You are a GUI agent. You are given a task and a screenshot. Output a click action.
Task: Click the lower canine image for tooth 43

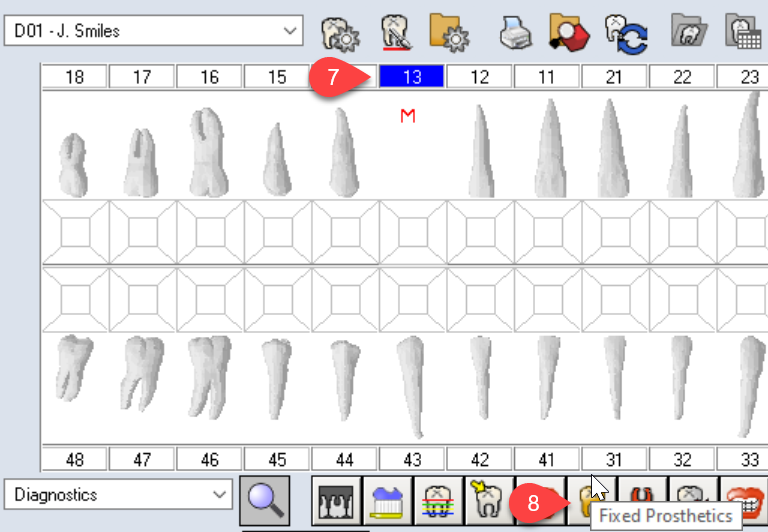pyautogui.click(x=410, y=387)
